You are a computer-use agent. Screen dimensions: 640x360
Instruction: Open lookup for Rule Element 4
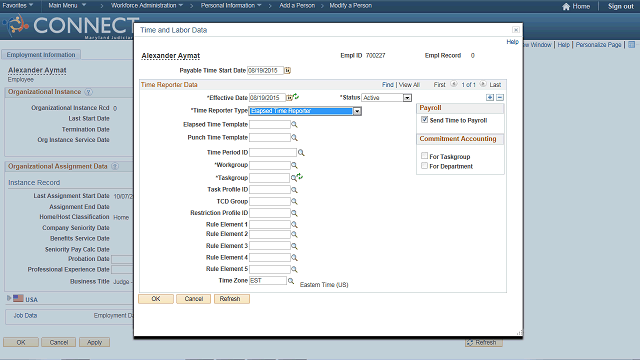coord(294,258)
